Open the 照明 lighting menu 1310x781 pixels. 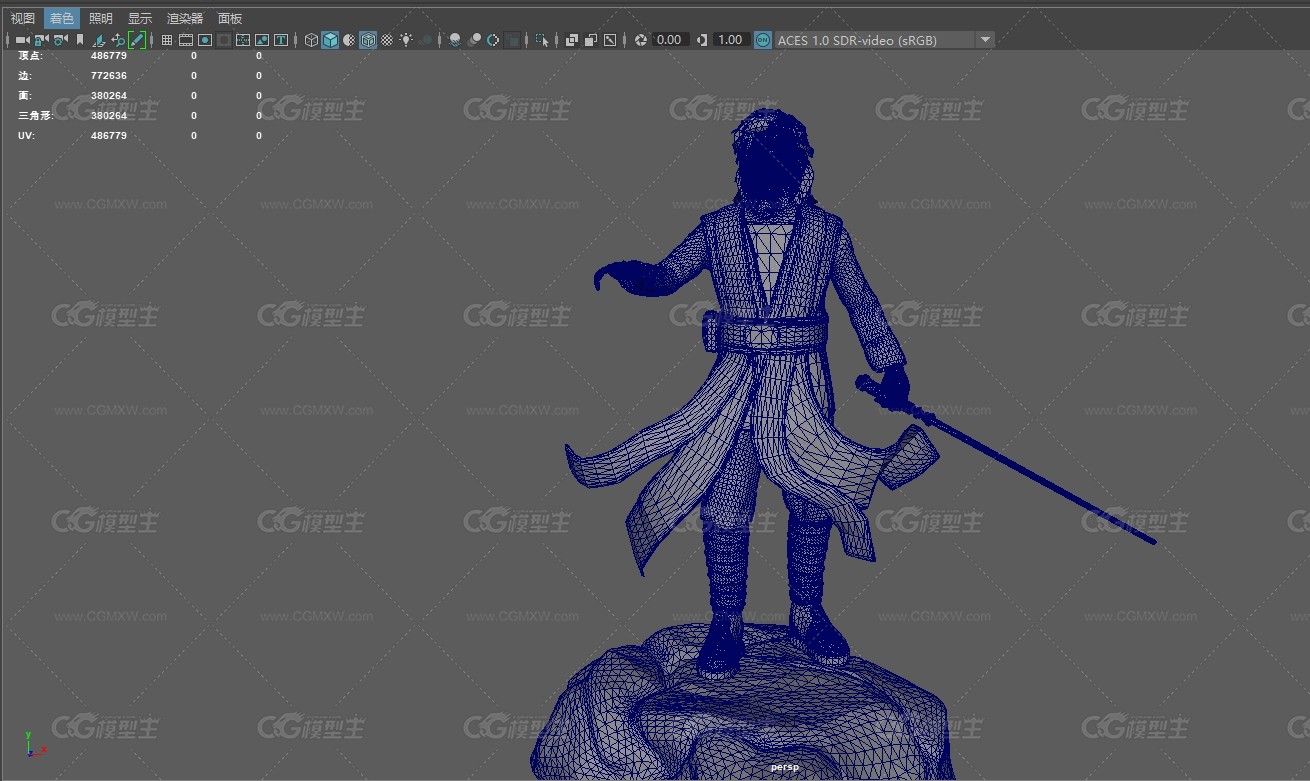100,18
